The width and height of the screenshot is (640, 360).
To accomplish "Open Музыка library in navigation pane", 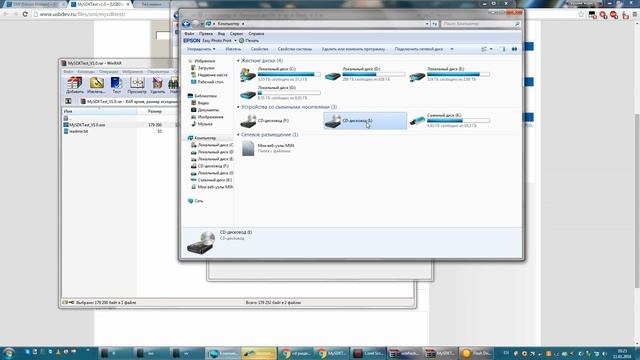I will click(x=202, y=124).
